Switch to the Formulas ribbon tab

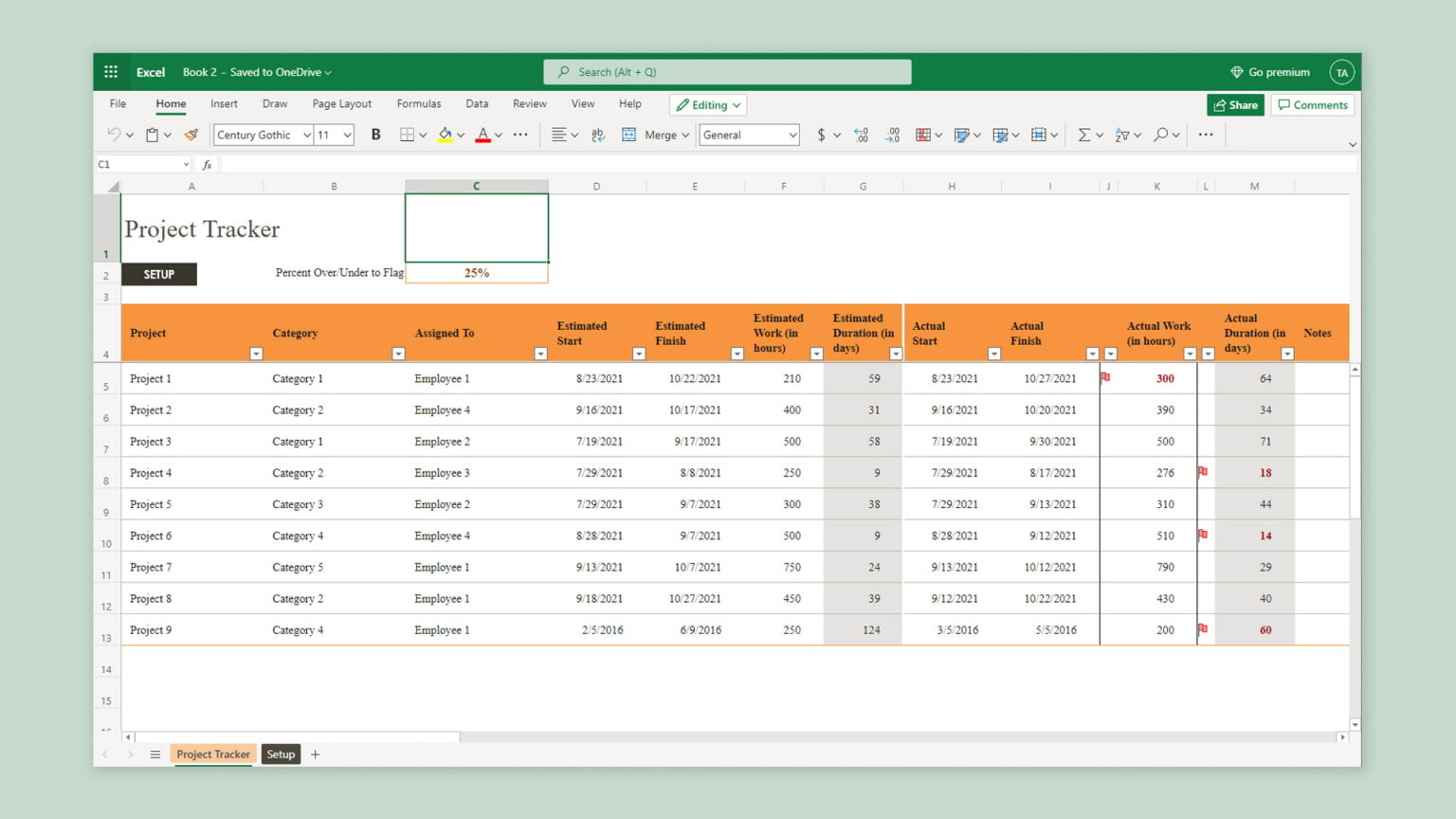point(419,103)
